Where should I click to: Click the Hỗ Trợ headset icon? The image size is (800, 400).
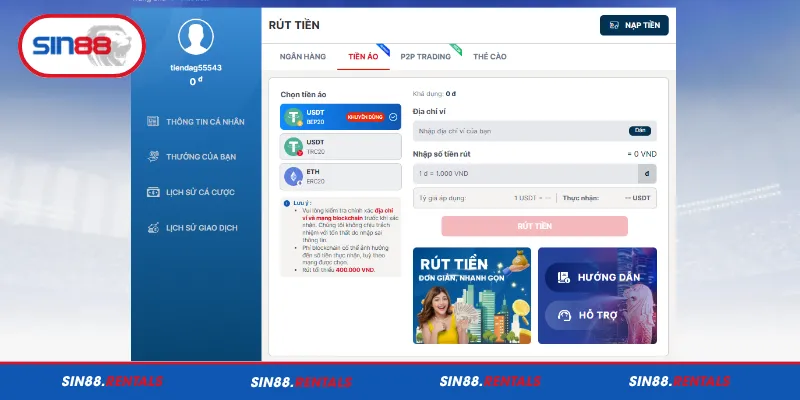(564, 315)
